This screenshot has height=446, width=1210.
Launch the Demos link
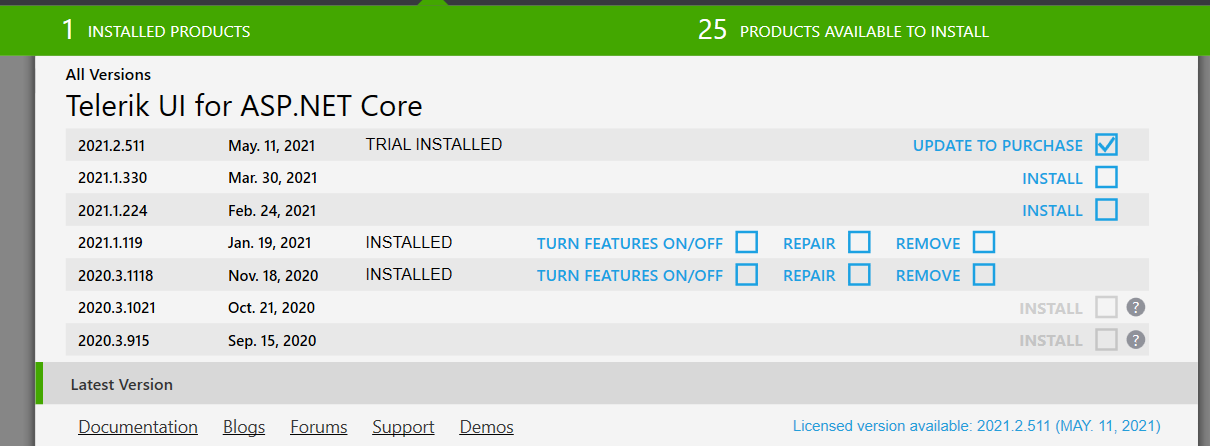coord(486,427)
